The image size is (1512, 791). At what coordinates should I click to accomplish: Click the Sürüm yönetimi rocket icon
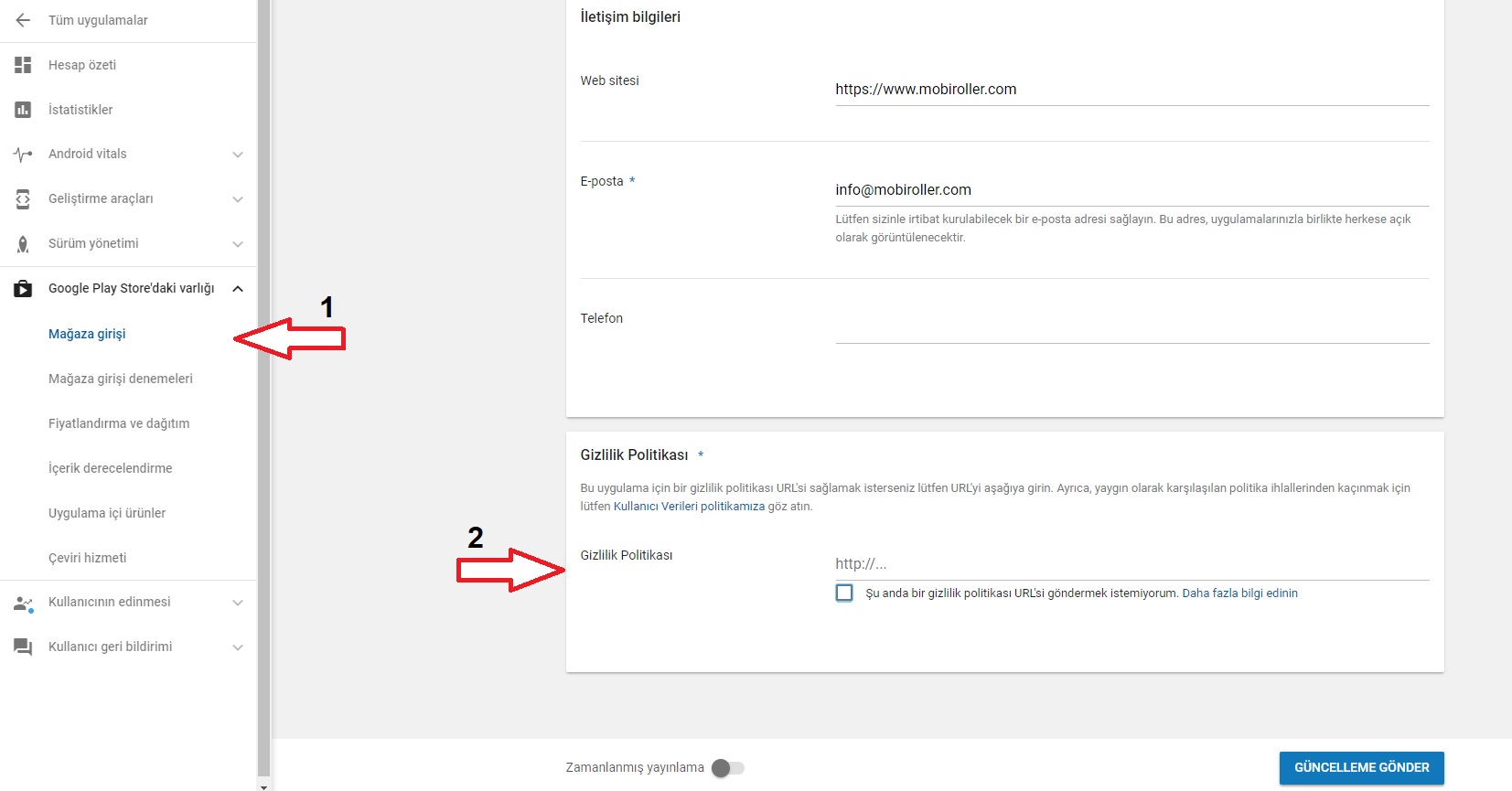(x=23, y=243)
